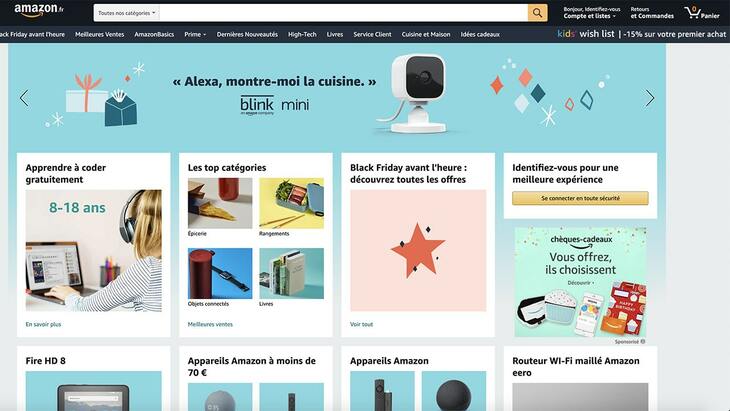This screenshot has height=411, width=730.
Task: Select High-Tech in navigation bar
Action: (302, 34)
